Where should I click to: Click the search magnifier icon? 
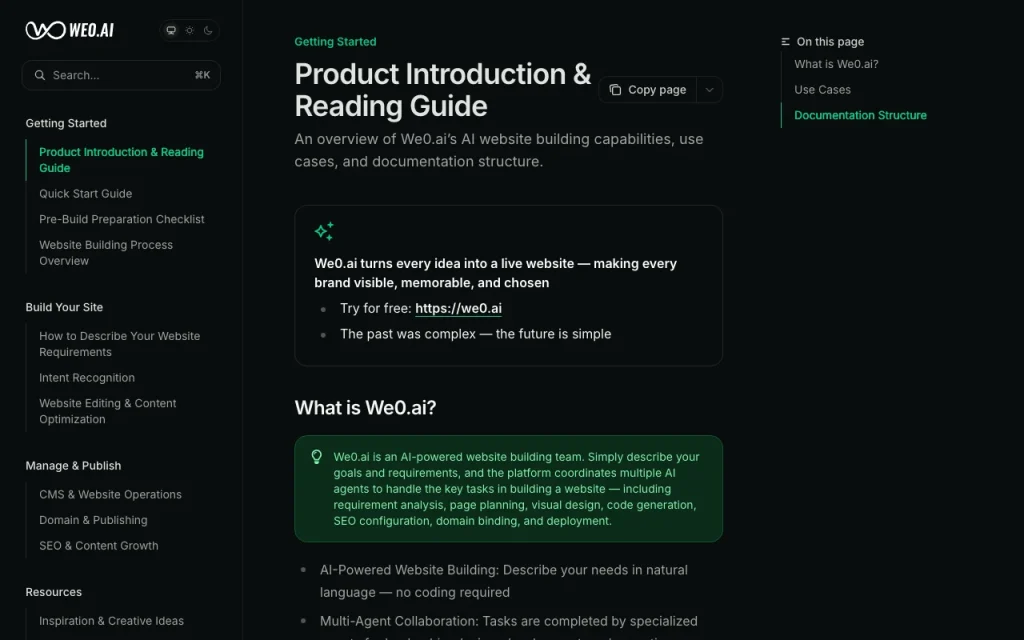pyautogui.click(x=40, y=75)
